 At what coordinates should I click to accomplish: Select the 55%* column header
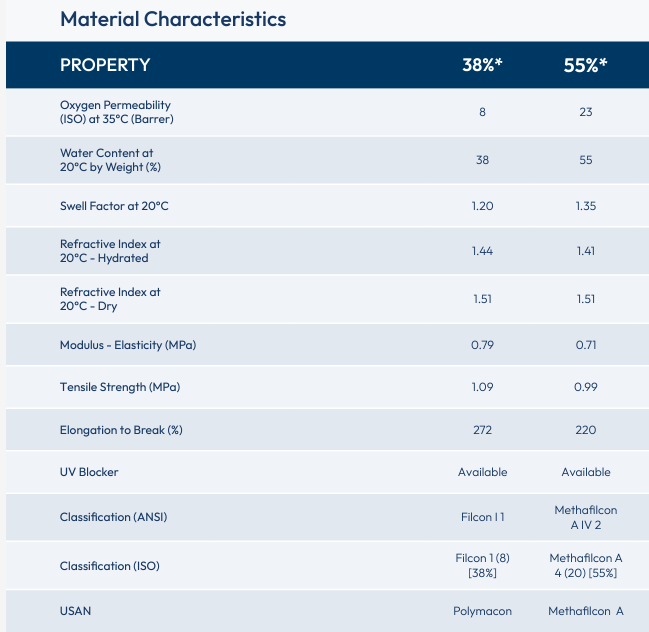pos(585,65)
